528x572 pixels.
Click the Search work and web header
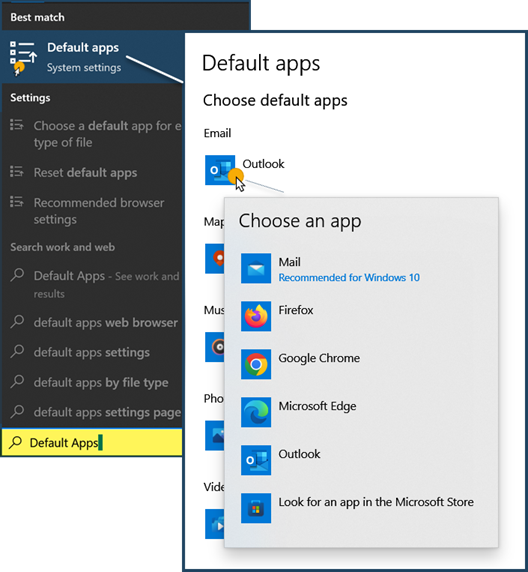click(x=62, y=247)
